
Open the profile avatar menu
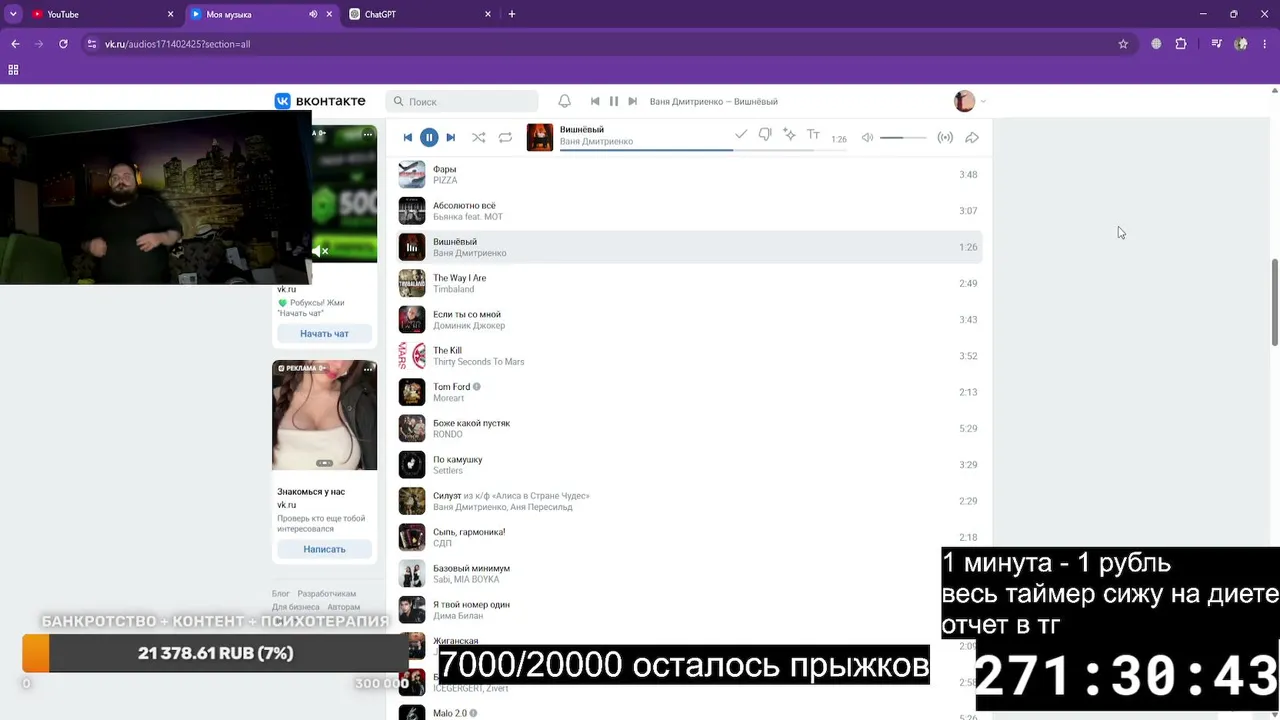coord(964,101)
